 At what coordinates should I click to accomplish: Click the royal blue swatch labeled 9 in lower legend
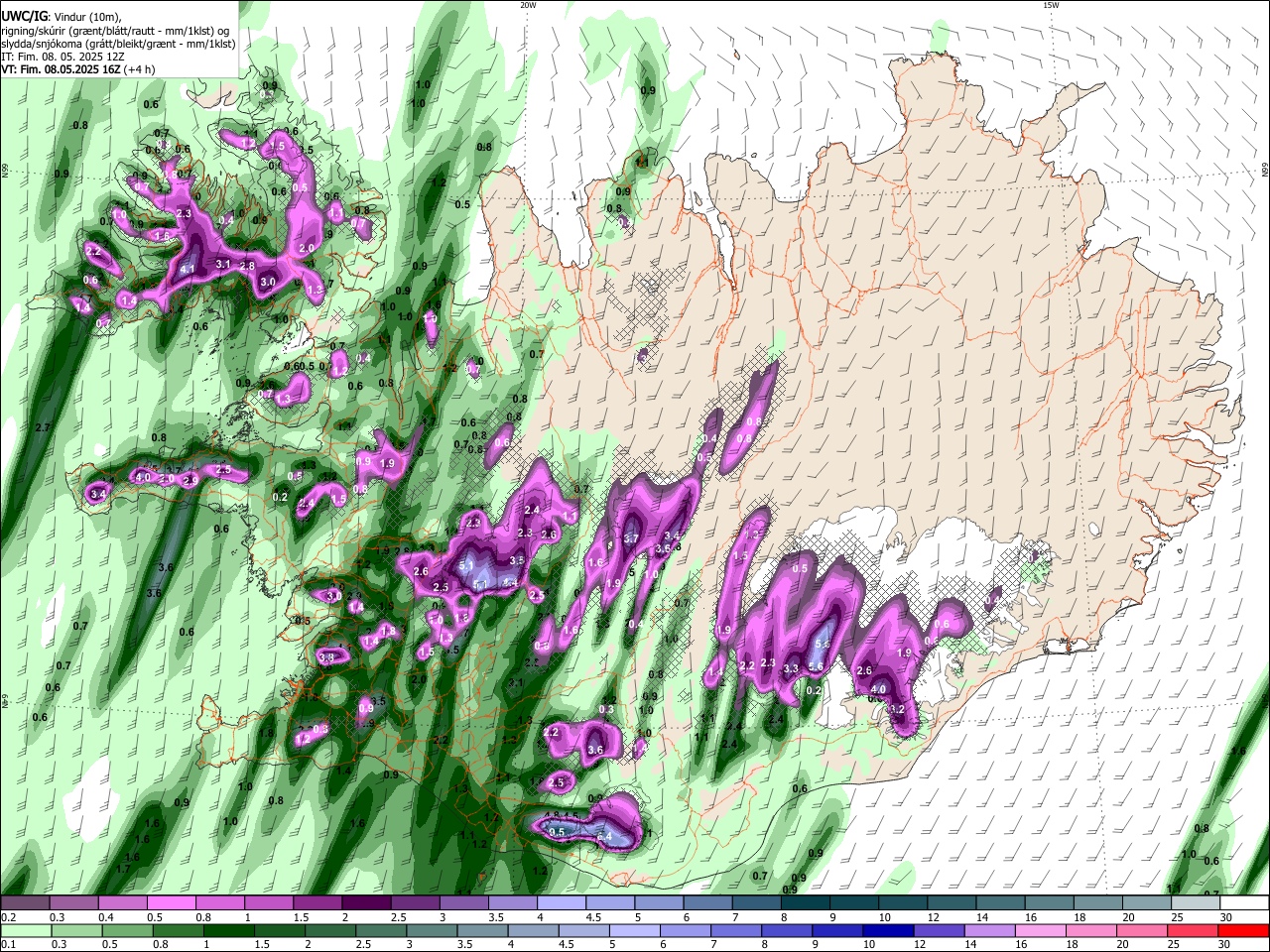(x=838, y=930)
